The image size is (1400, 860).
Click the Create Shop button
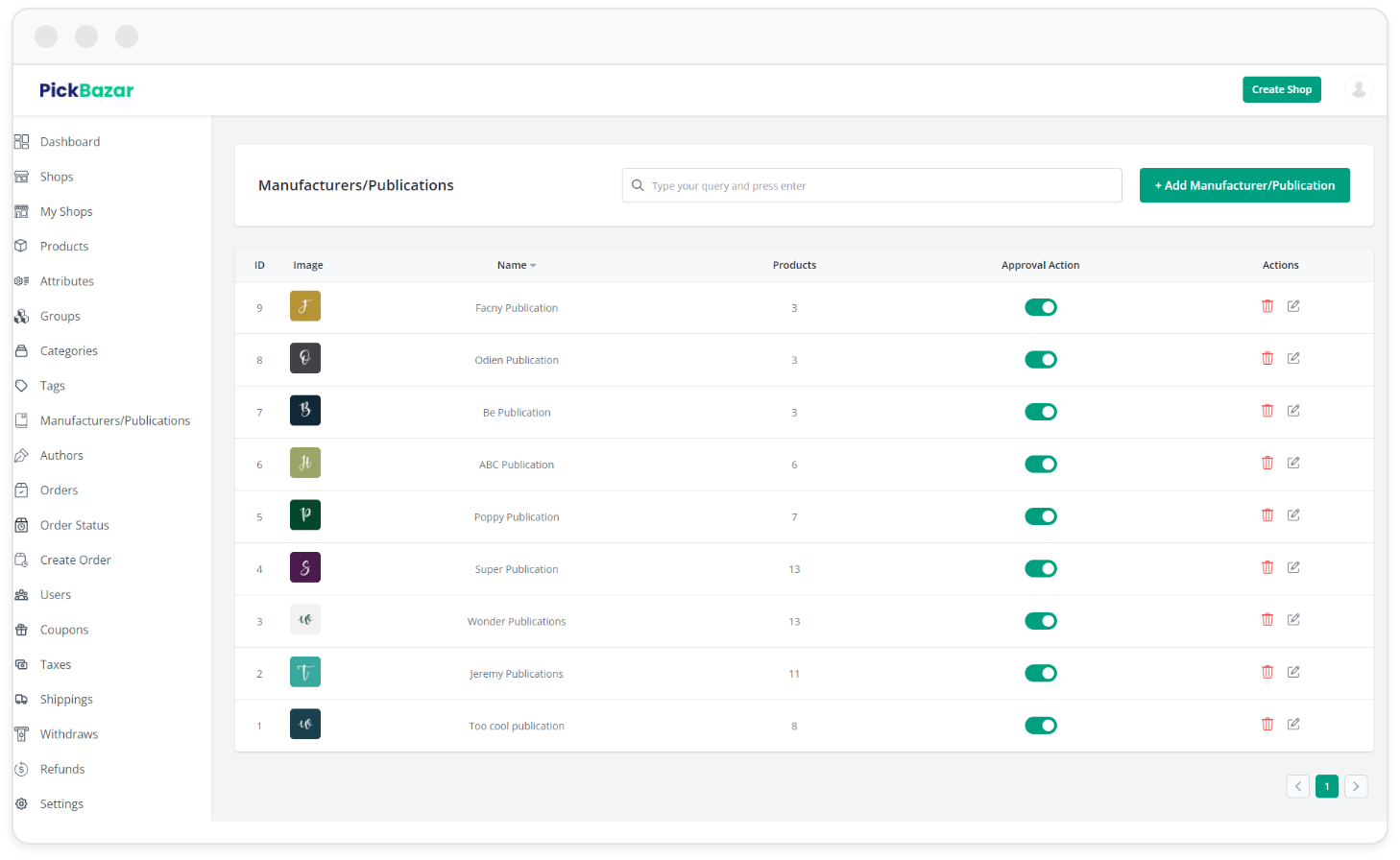pyautogui.click(x=1281, y=89)
